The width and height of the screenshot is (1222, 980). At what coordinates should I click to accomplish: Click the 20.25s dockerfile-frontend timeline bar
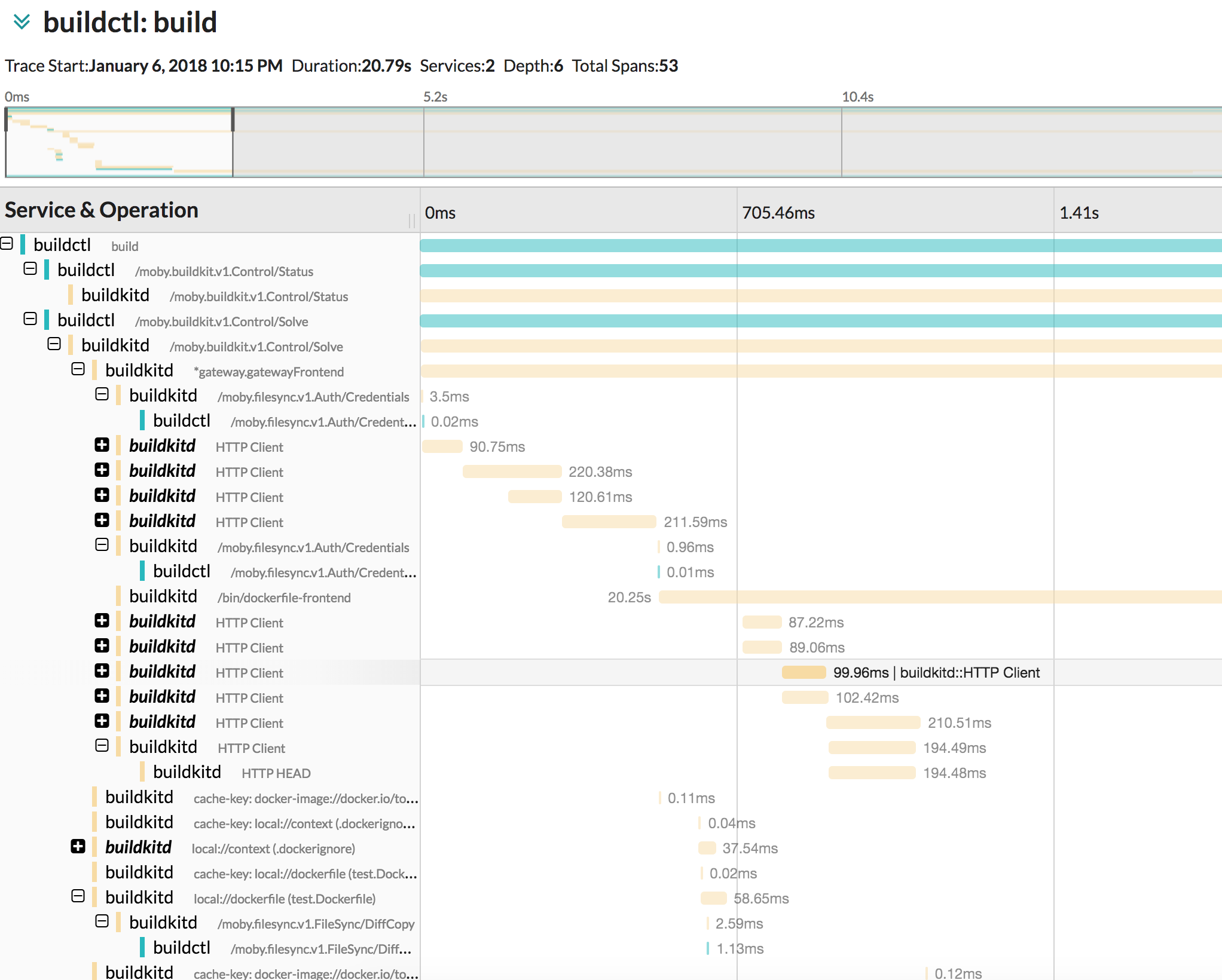[897, 596]
